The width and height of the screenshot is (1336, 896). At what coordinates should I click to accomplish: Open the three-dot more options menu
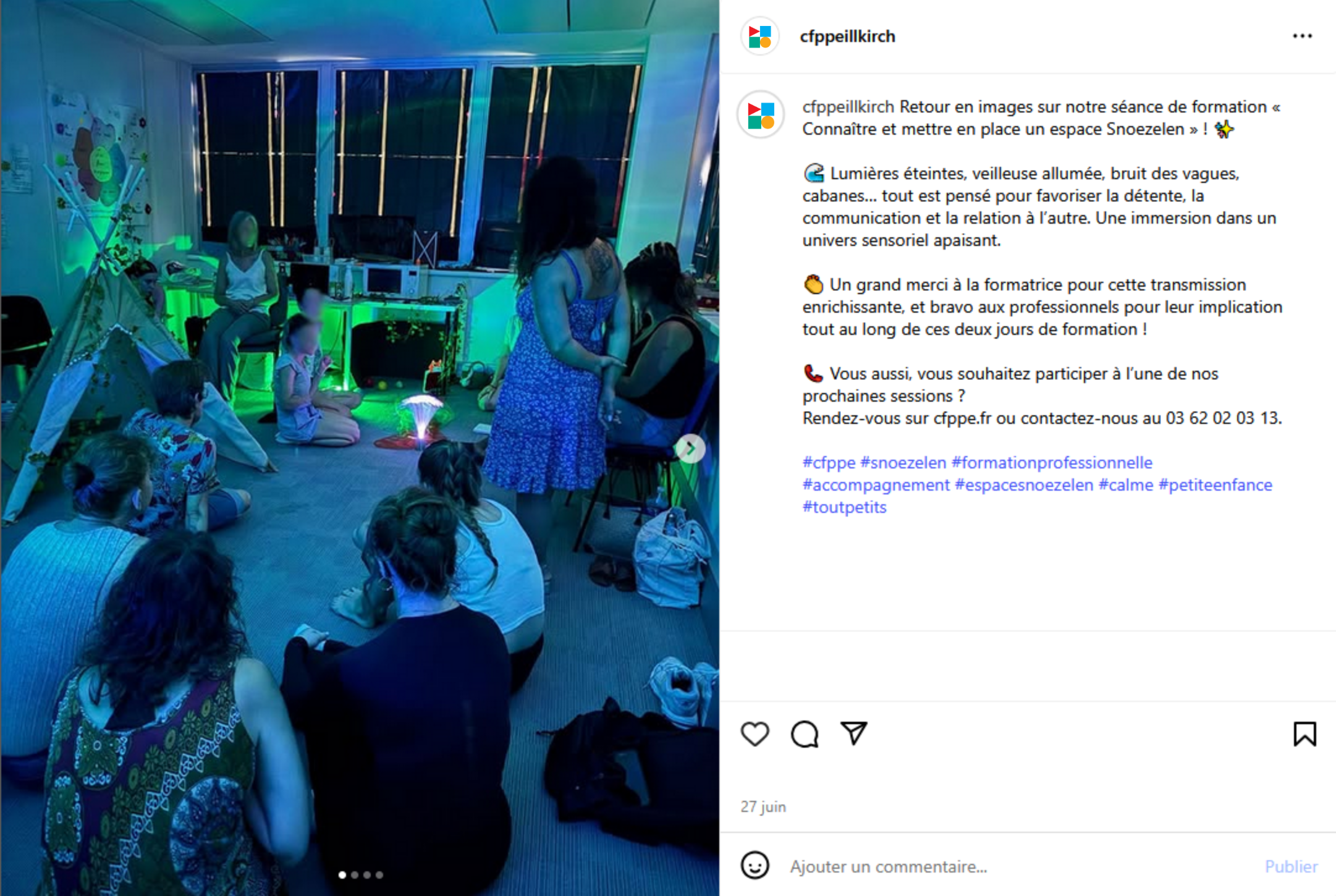(x=1302, y=36)
